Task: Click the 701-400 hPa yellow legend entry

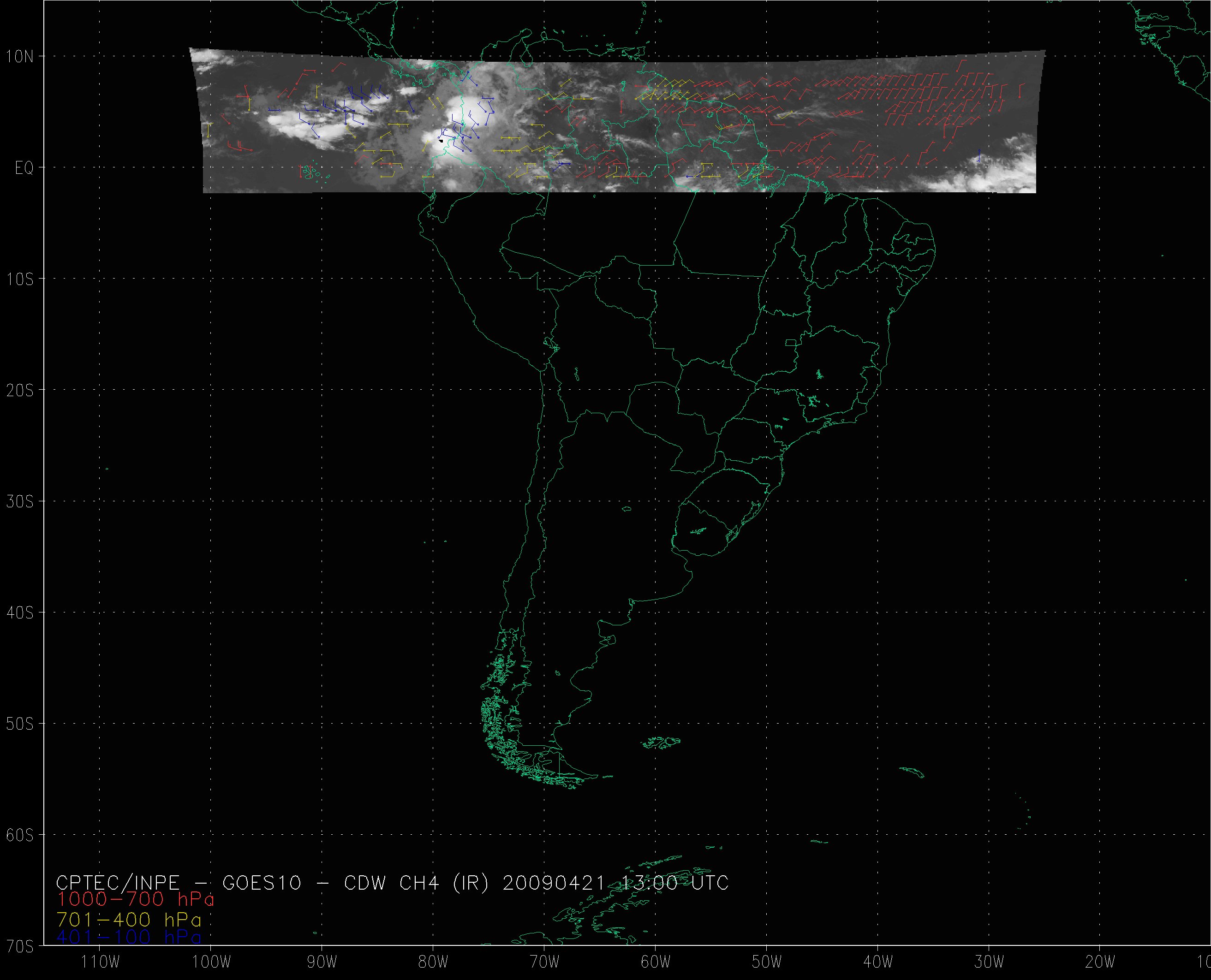Action: 129,920
